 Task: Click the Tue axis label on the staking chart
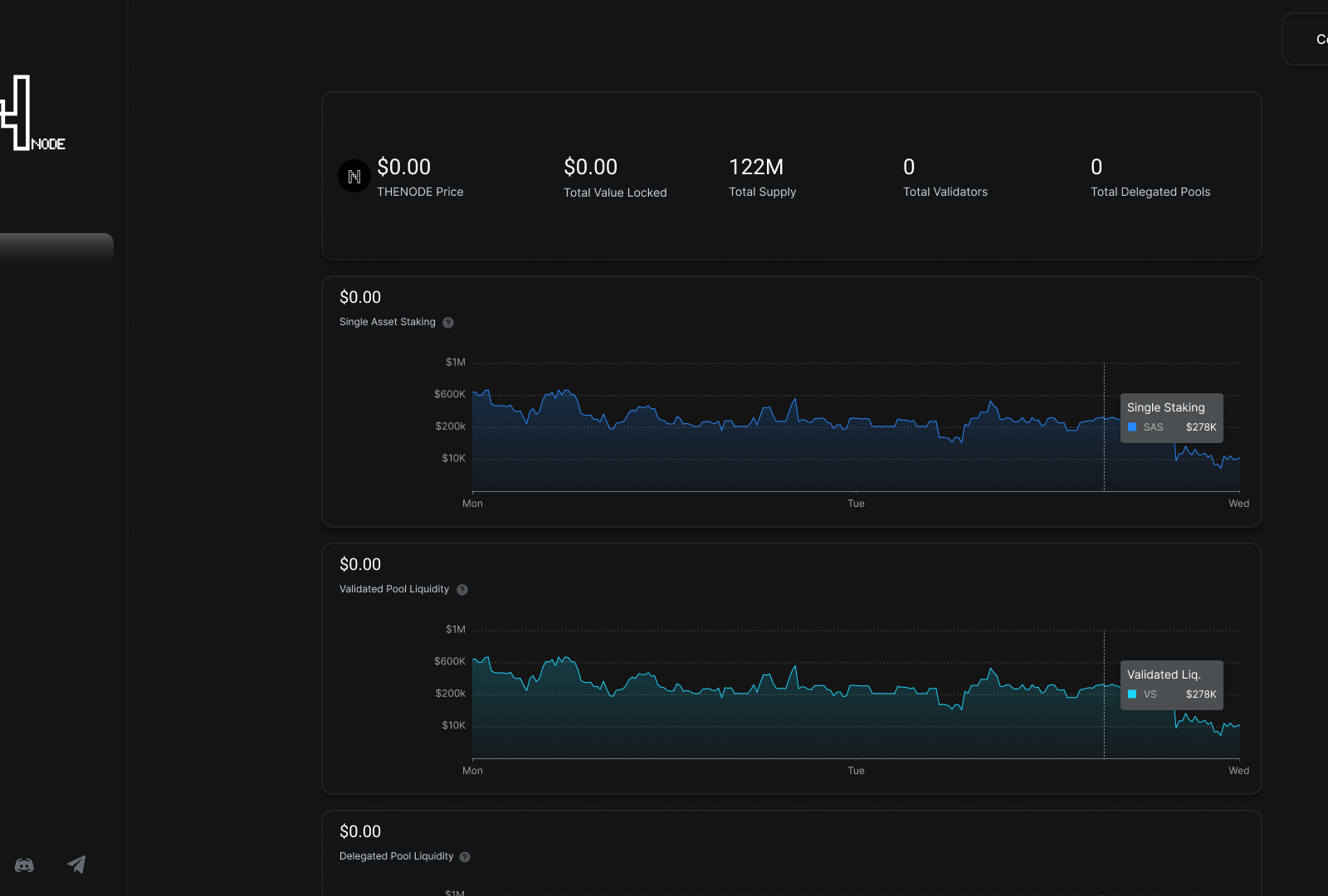856,503
